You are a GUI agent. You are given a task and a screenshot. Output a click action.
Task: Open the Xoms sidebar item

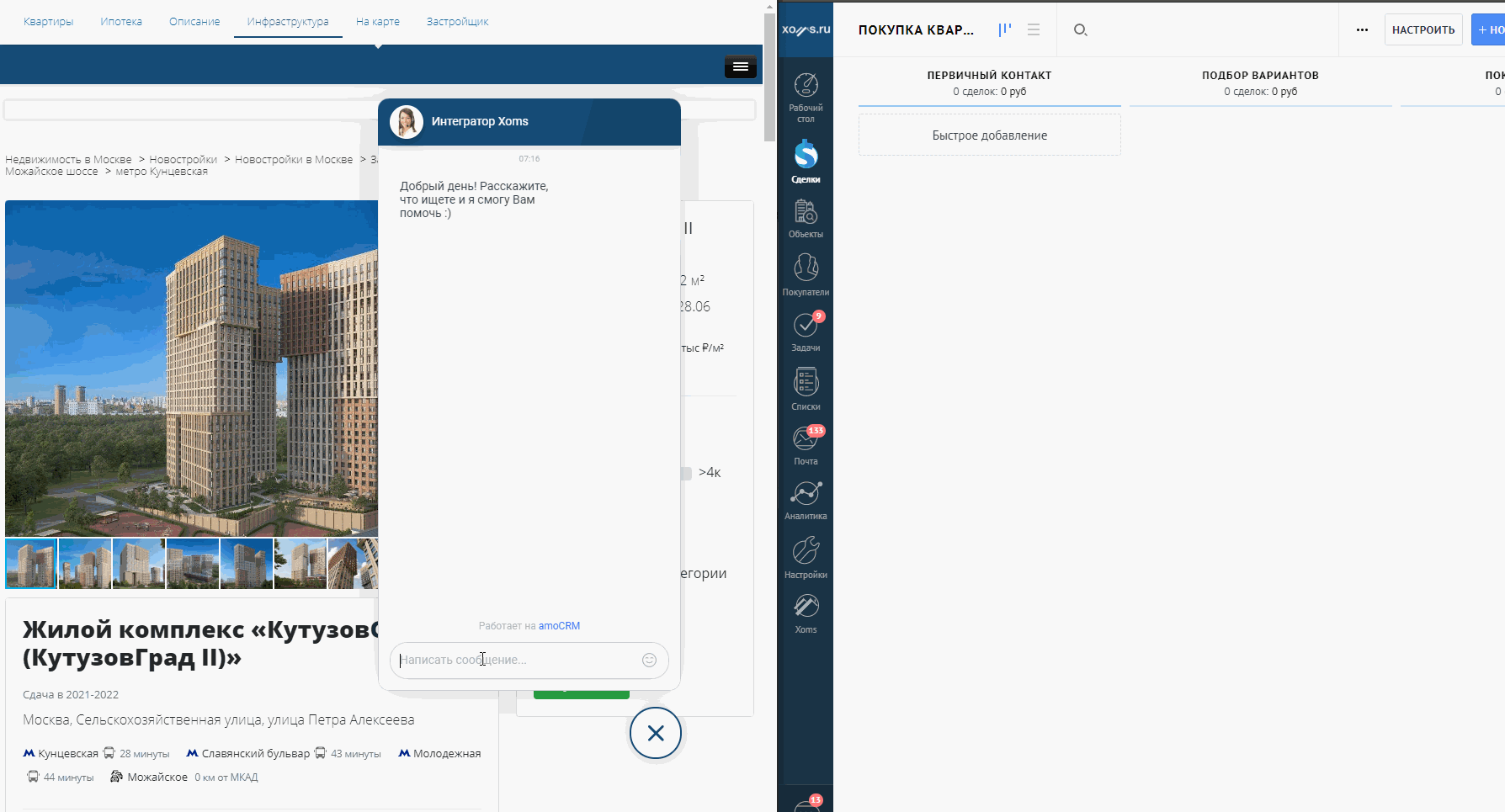point(806,613)
